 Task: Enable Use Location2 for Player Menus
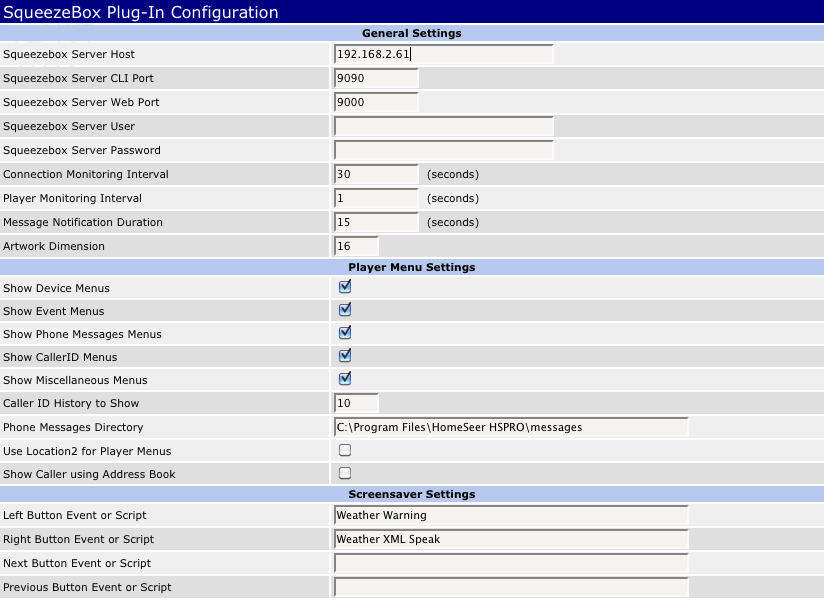tap(345, 450)
